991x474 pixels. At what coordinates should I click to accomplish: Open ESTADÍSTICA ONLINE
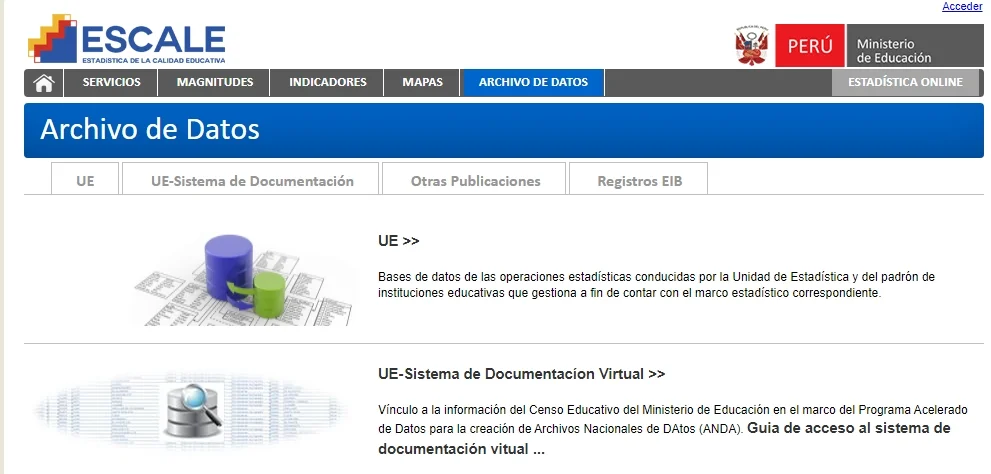[x=905, y=83]
